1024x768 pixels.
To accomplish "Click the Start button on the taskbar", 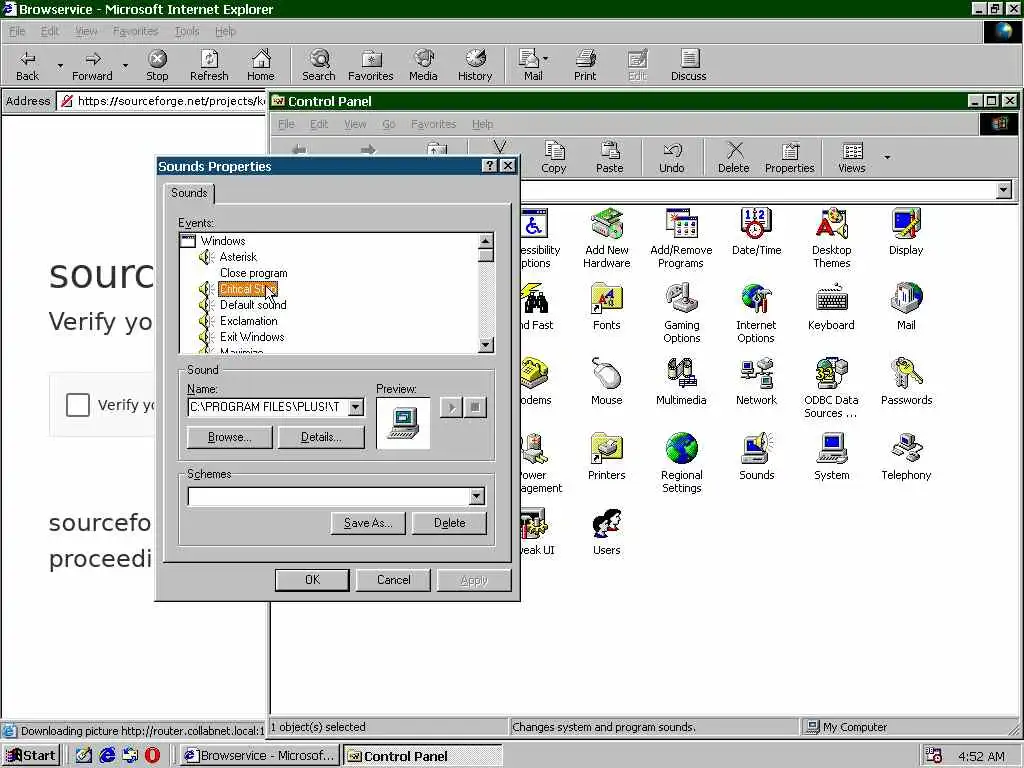I will click(31, 756).
